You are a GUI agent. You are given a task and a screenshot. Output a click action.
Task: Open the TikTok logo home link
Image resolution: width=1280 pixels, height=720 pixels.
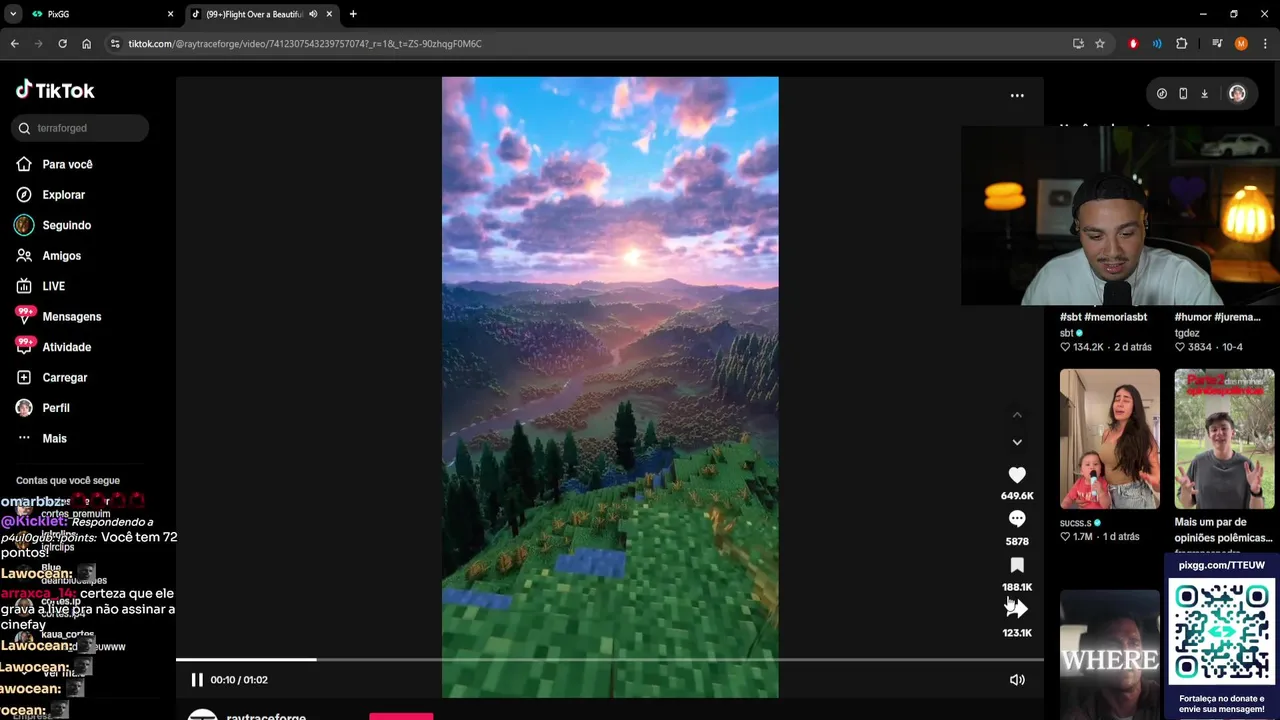55,90
